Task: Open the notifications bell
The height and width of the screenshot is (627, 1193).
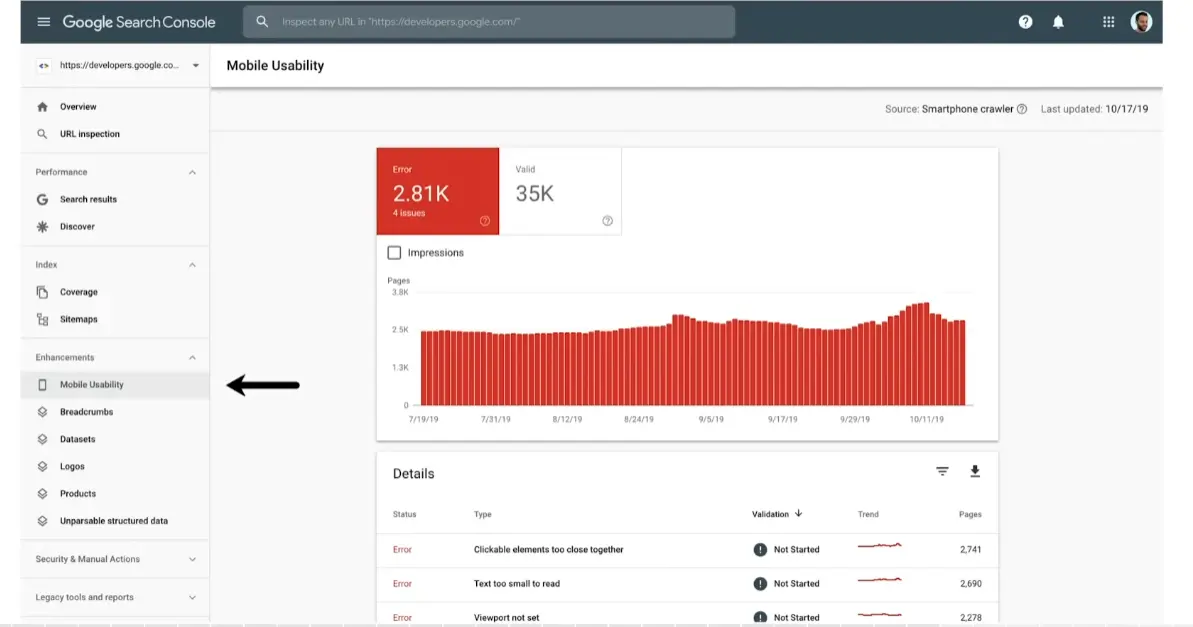Action: click(1058, 22)
